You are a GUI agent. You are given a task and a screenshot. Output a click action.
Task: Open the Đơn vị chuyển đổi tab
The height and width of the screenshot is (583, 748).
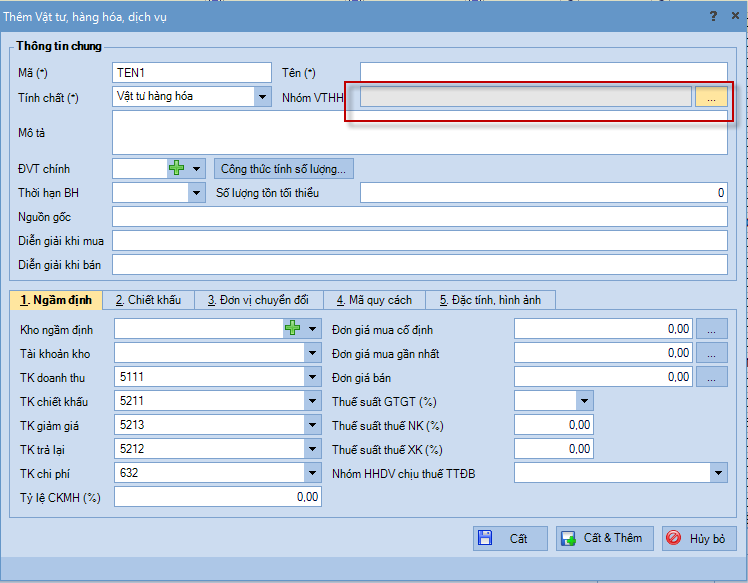(x=258, y=300)
